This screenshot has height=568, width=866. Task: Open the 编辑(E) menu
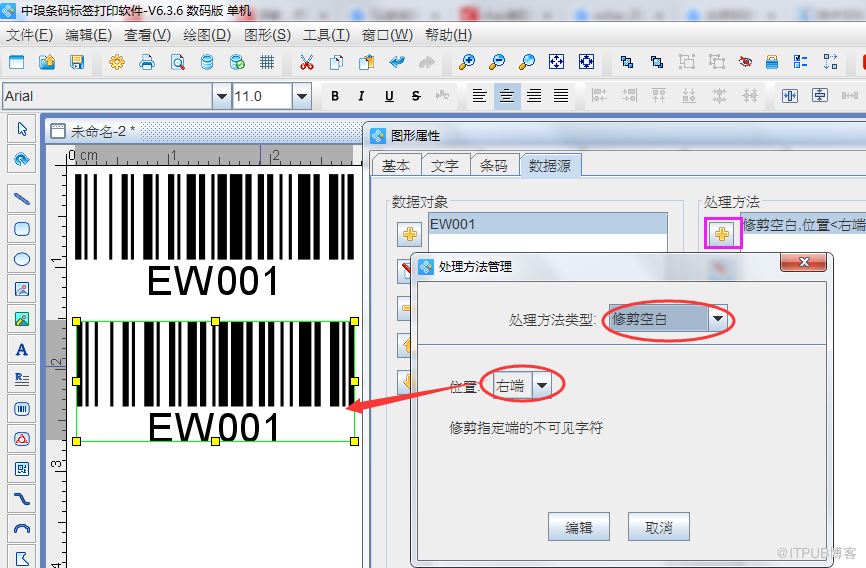point(88,35)
